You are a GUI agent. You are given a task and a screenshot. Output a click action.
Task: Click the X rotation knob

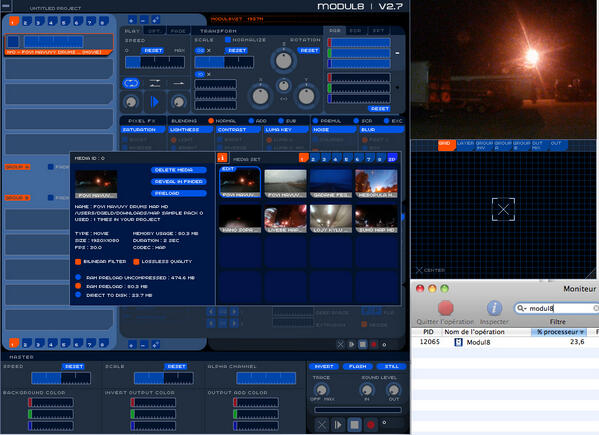(x=261, y=96)
